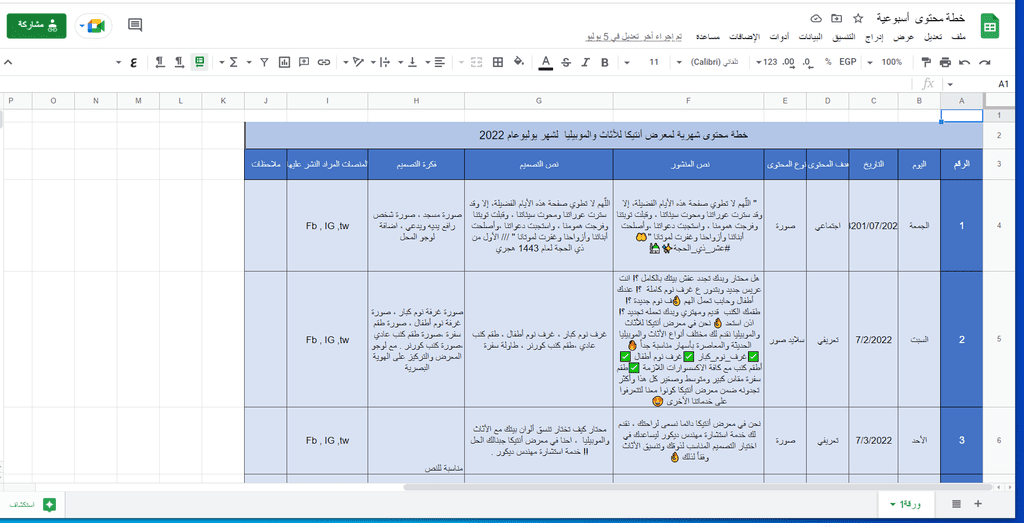Open the تعديل (Edit) menu
Viewport: 1024px width, 523px height.
pos(931,37)
